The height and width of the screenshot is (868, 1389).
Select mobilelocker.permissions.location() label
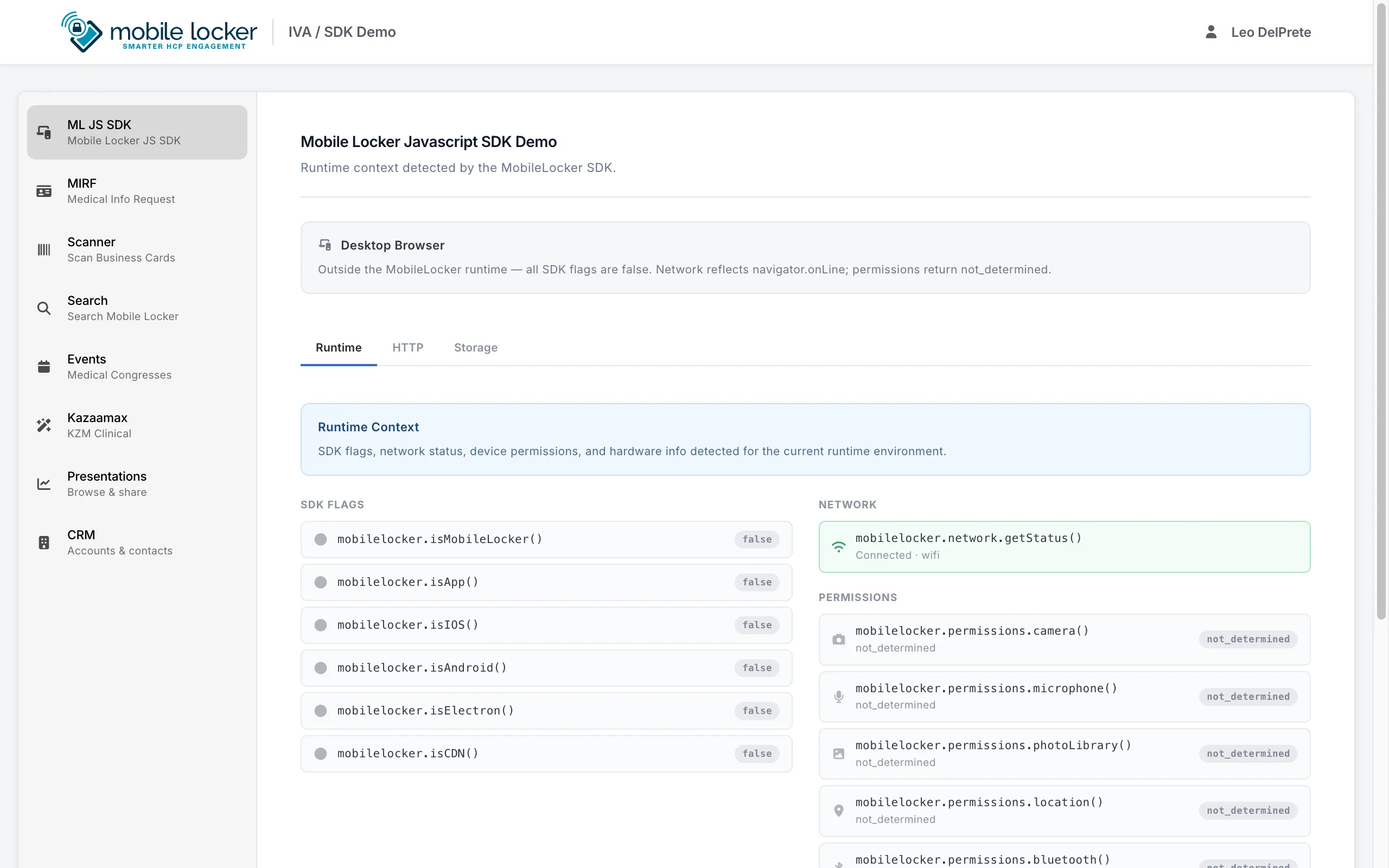tap(979, 802)
